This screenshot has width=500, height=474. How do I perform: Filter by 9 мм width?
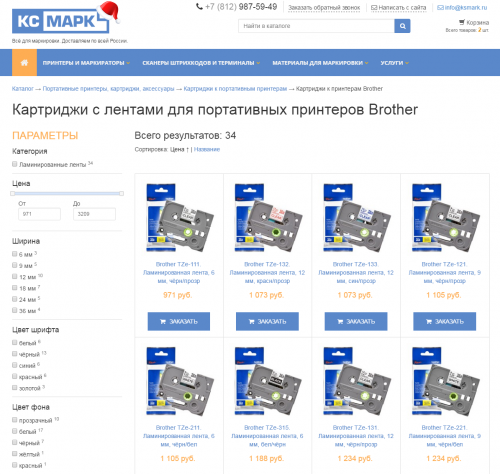tap(15, 265)
